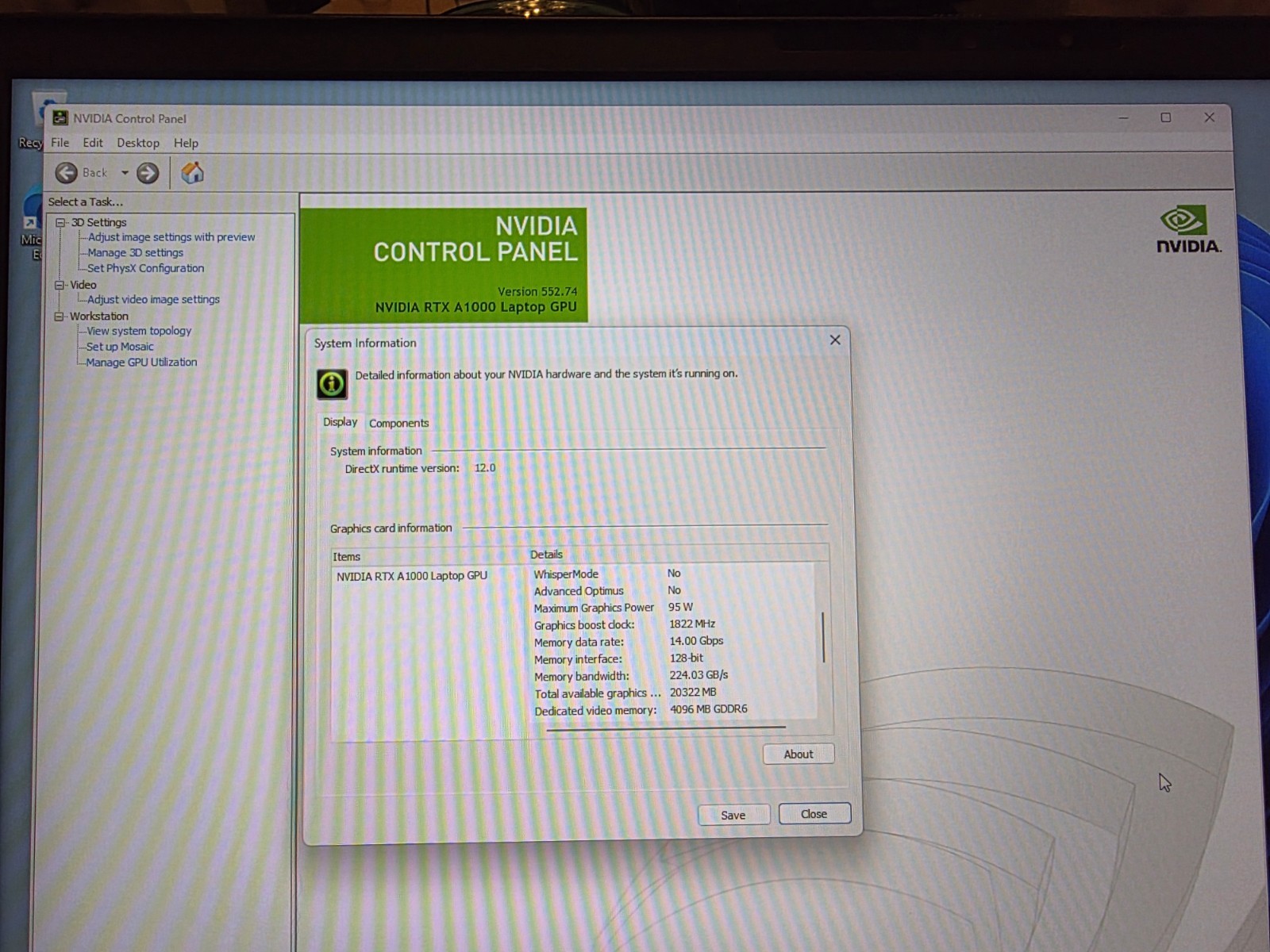
Task: Click the Save button
Action: pyautogui.click(x=733, y=815)
